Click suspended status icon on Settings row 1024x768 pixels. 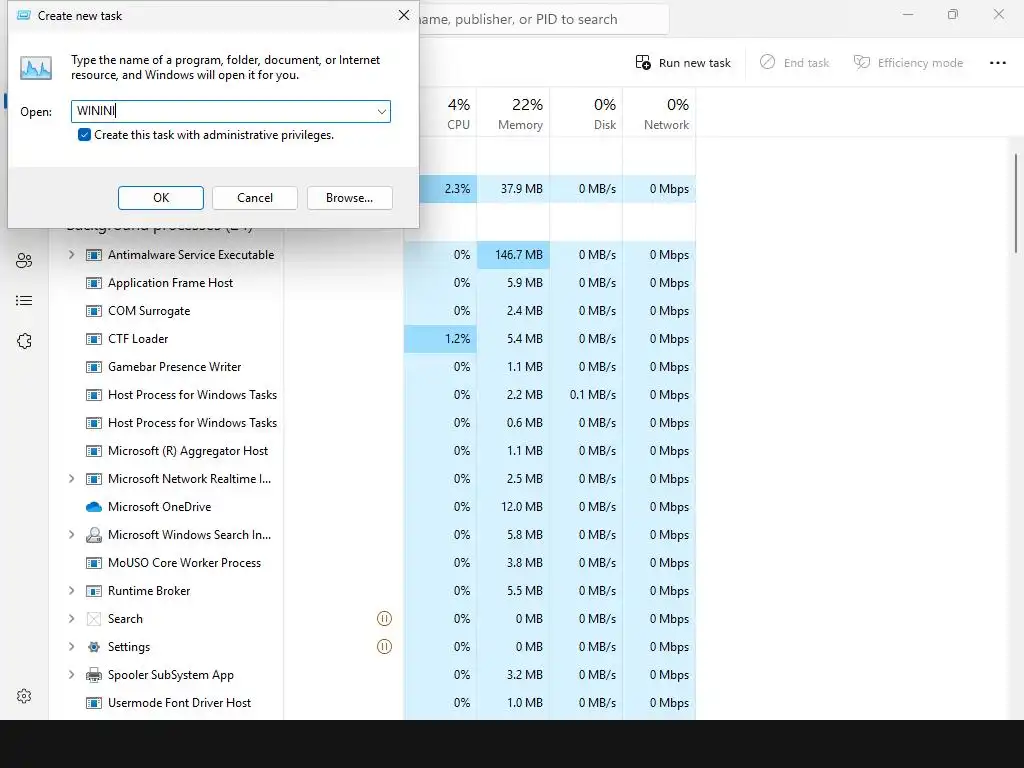(385, 647)
